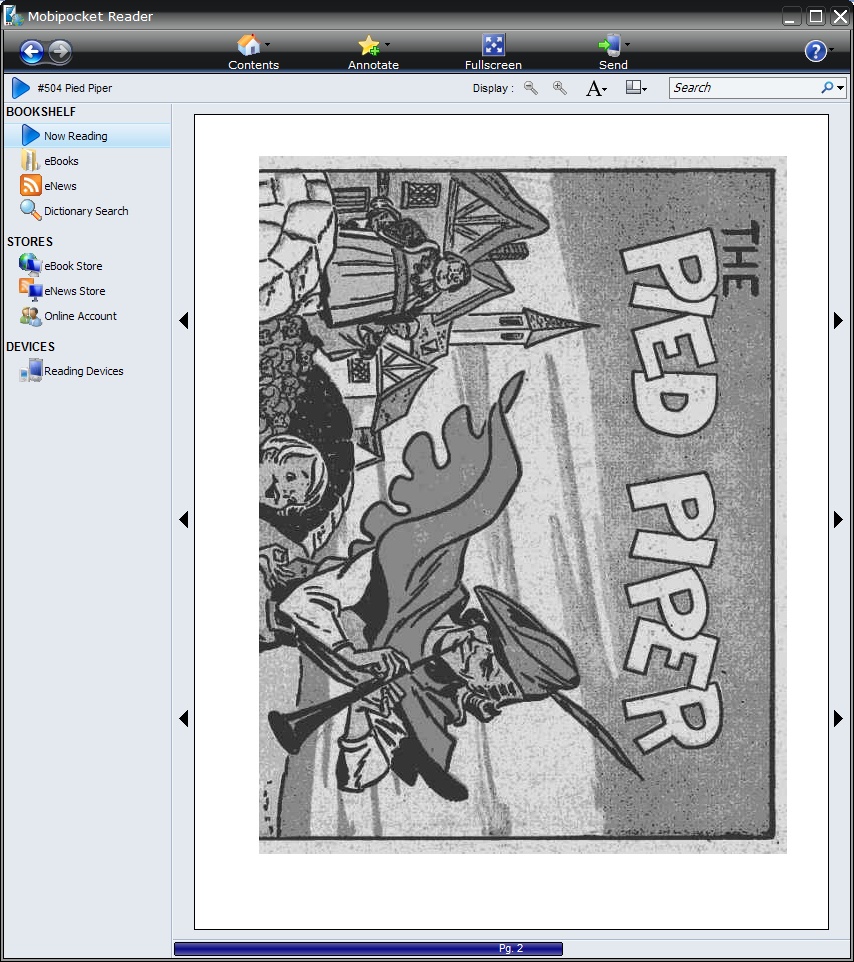This screenshot has width=854, height=962.
Task: Expand the Send dropdown arrow
Action: coord(627,45)
